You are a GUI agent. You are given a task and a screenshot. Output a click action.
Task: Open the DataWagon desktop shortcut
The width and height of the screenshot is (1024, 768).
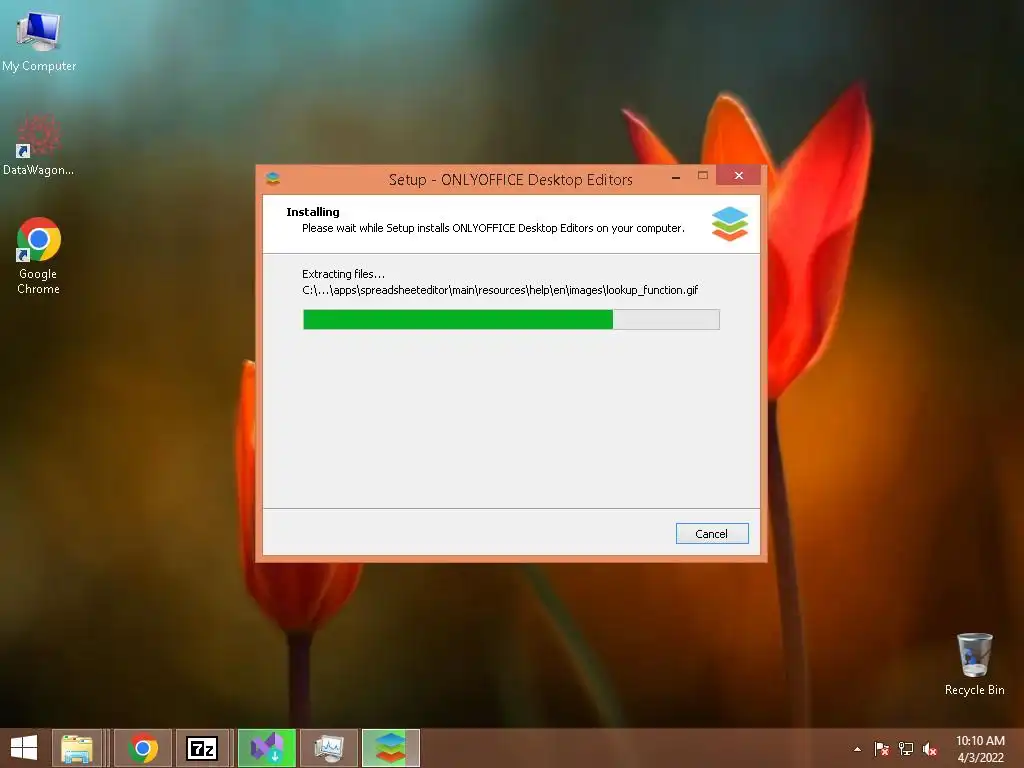tap(39, 145)
